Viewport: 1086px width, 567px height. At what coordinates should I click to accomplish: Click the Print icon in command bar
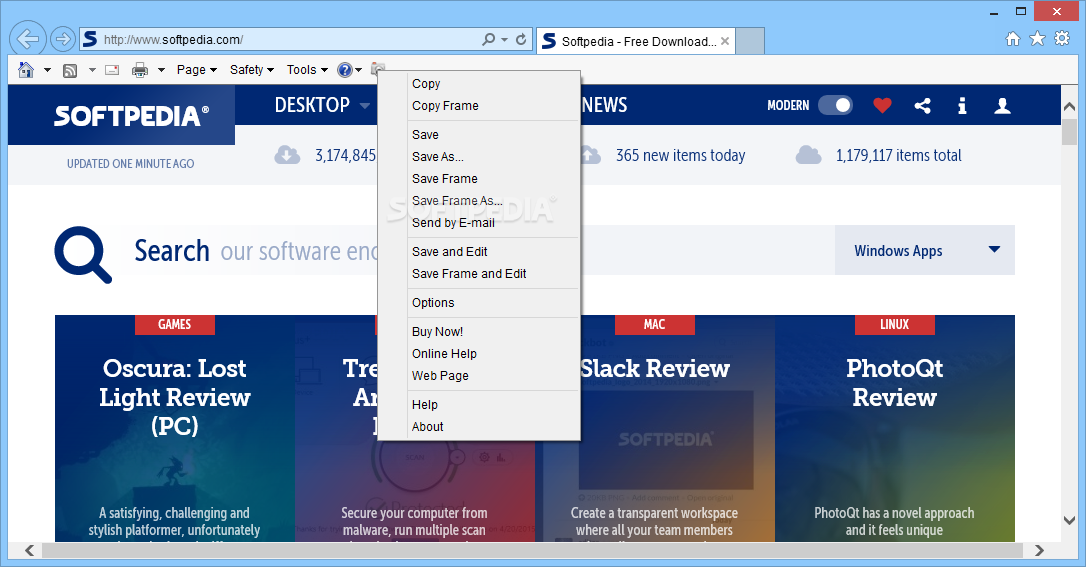point(140,70)
